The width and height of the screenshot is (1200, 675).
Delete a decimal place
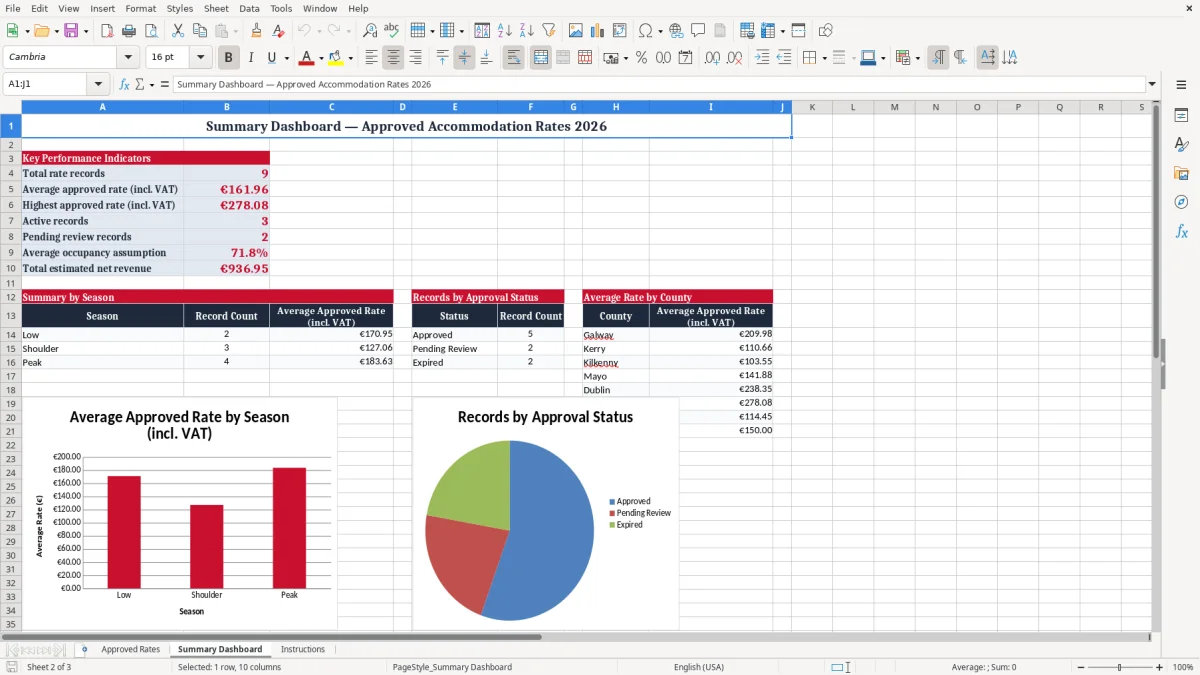pos(735,58)
